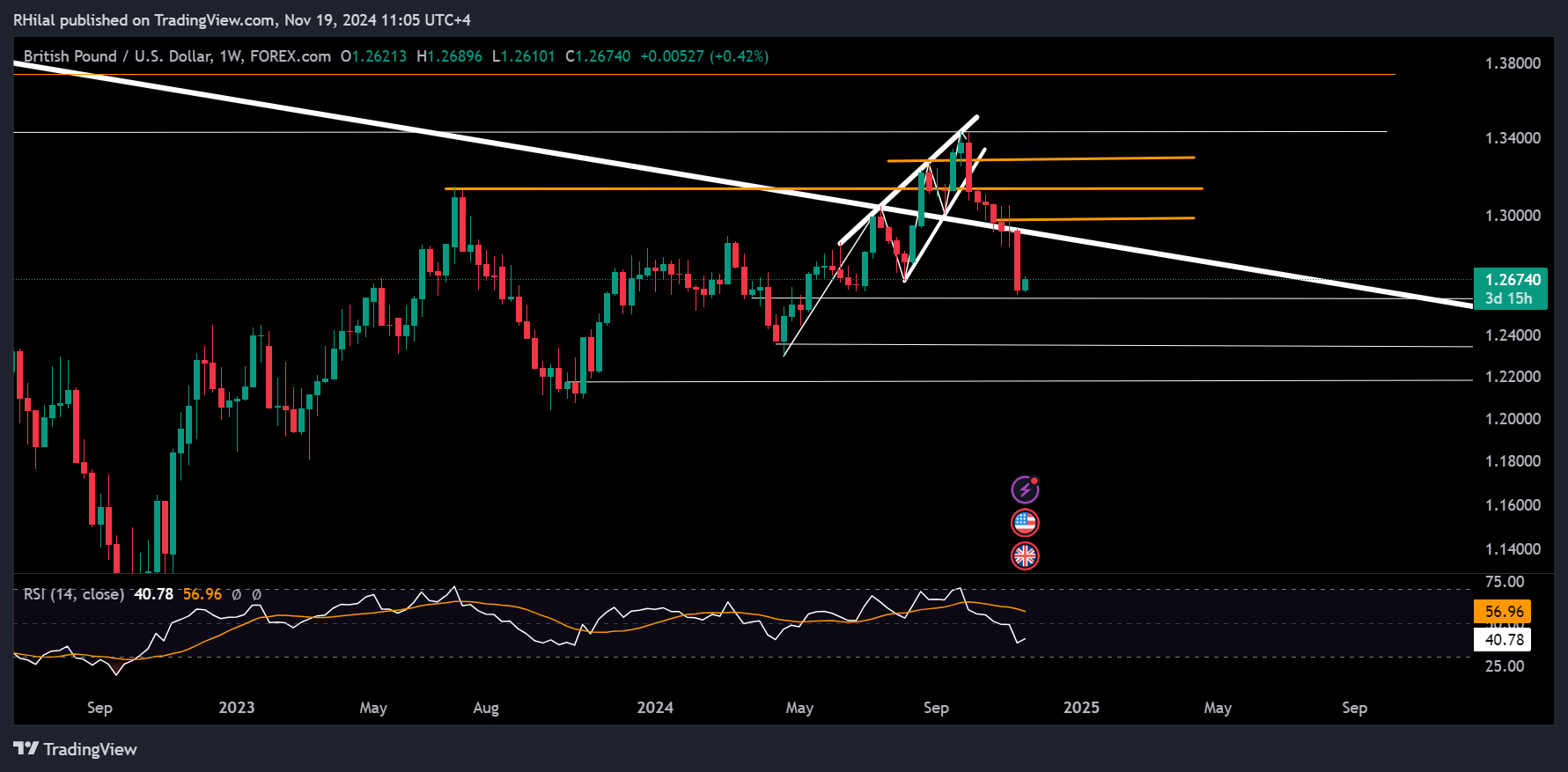This screenshot has height=772, width=1568.
Task: Click the 1.20000 price axis label
Action: coord(1513,419)
